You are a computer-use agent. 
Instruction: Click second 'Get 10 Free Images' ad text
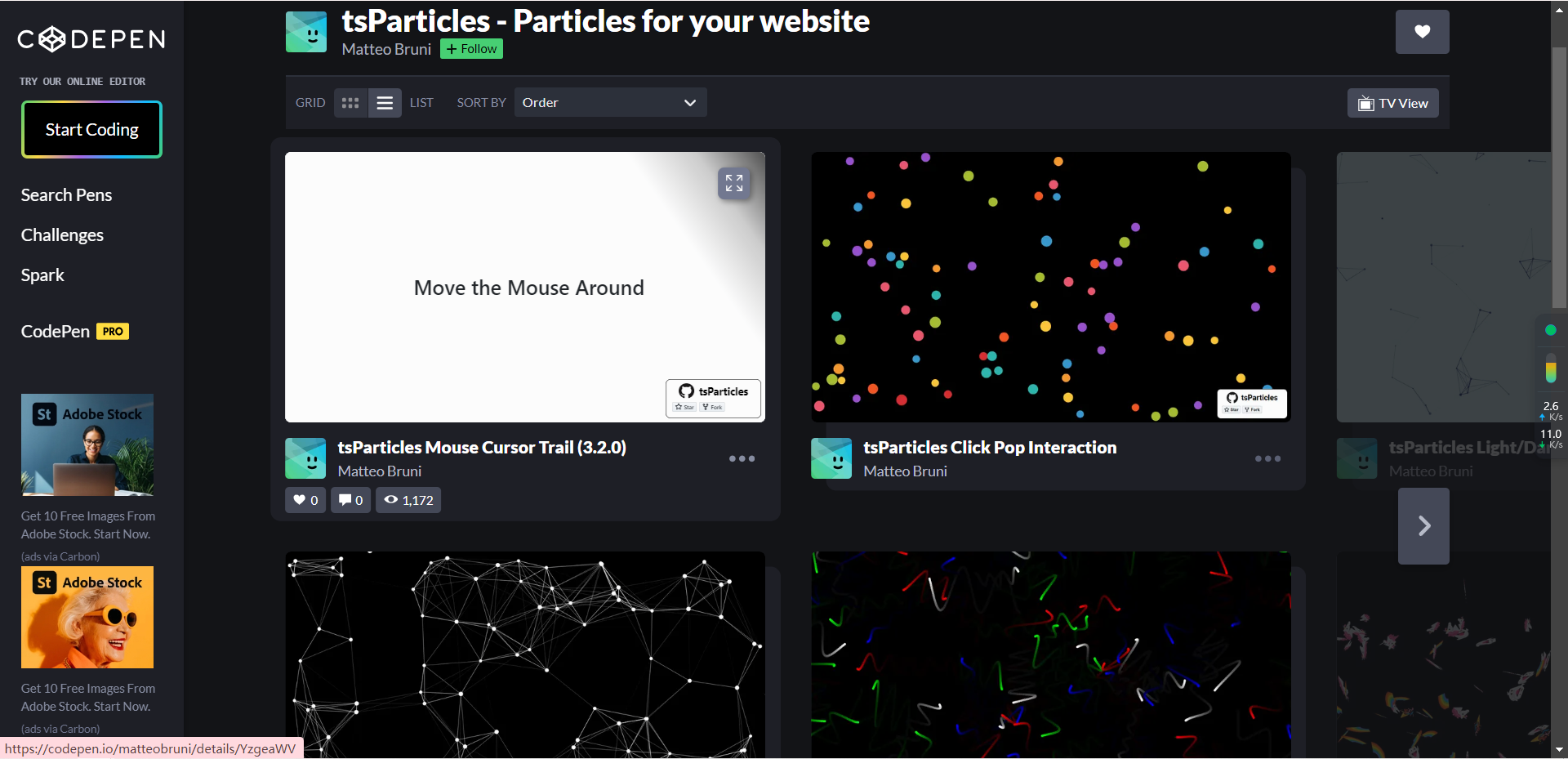[x=87, y=698]
